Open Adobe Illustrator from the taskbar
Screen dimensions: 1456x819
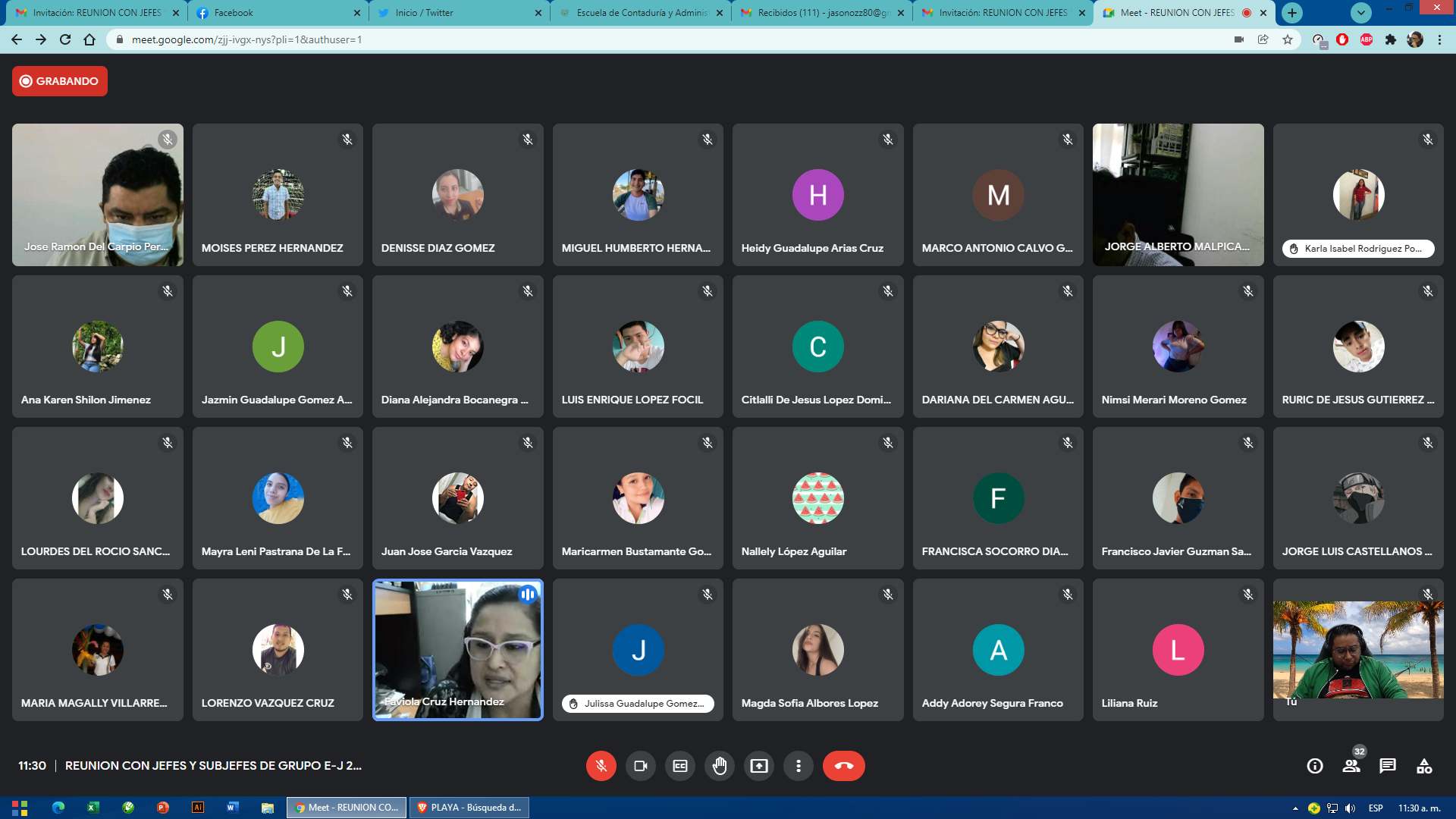[x=198, y=808]
